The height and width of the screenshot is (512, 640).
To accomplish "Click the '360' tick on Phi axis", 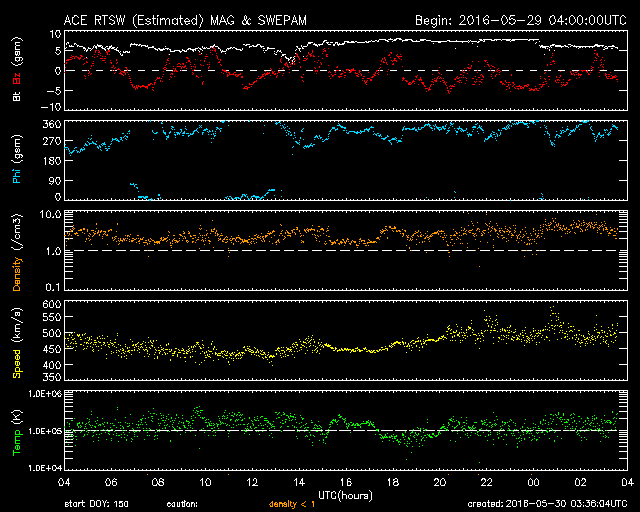I will tap(52, 125).
